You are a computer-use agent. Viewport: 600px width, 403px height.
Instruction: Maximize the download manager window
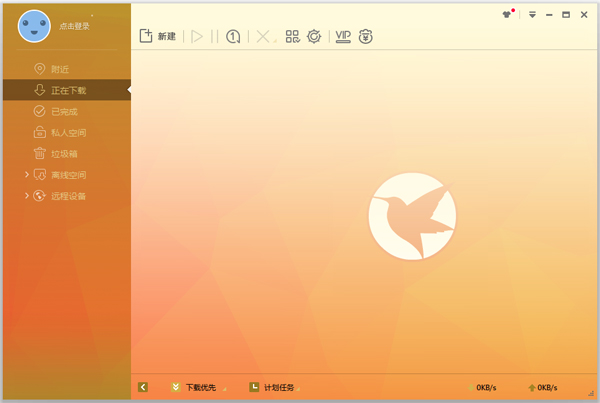[566, 15]
